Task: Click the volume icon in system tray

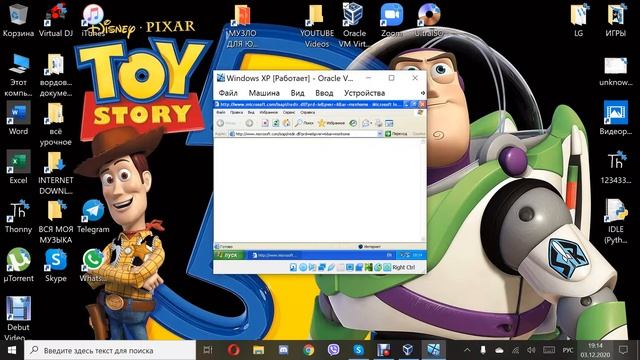Action: coord(531,350)
